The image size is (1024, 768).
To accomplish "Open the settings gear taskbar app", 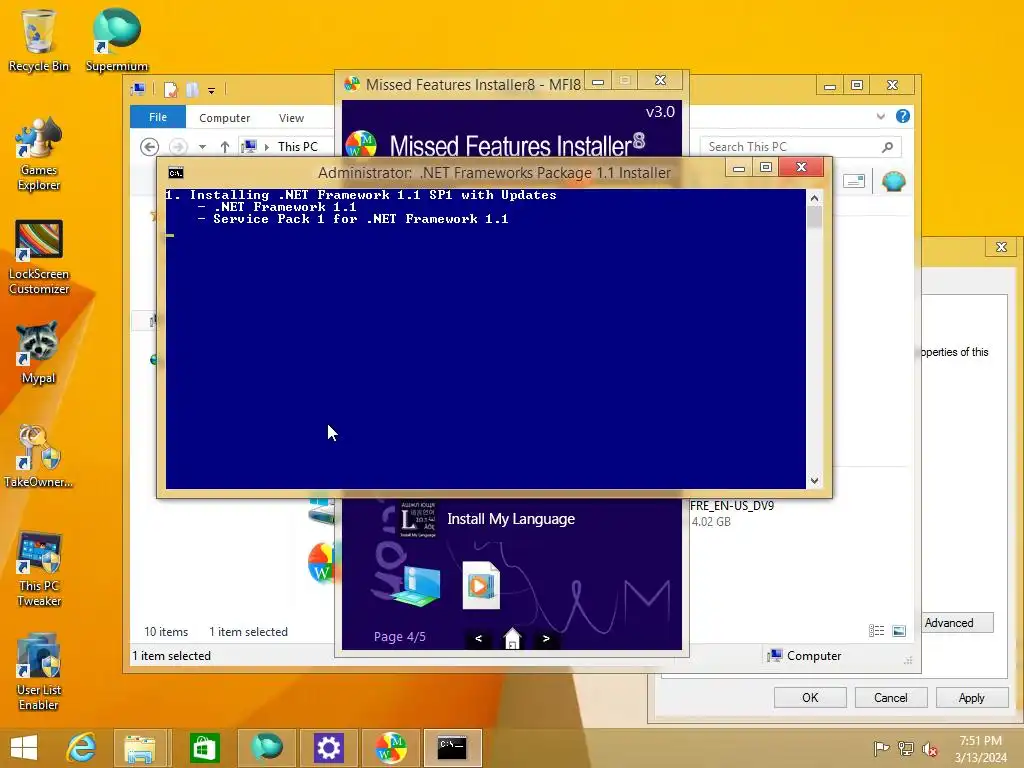I will click(328, 748).
